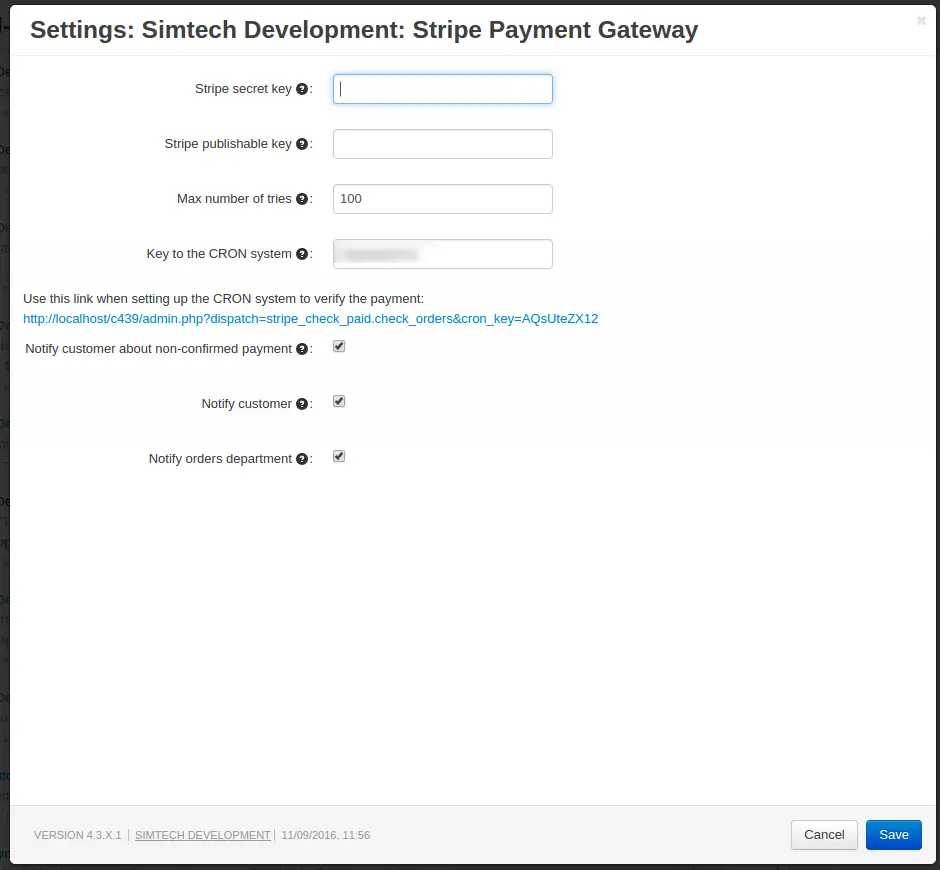Image resolution: width=940 pixels, height=870 pixels.
Task: Open help tooltip for Max number of tries
Action: click(302, 199)
